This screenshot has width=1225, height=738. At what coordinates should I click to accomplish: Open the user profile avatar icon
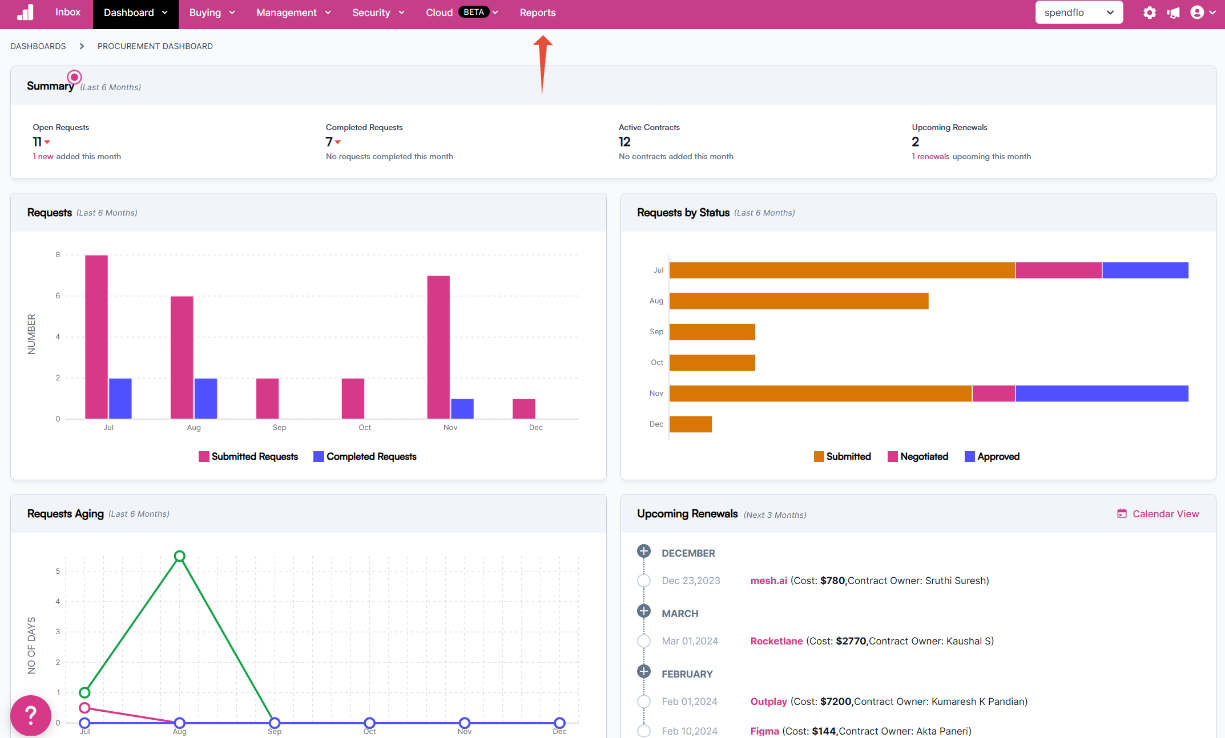point(1197,13)
